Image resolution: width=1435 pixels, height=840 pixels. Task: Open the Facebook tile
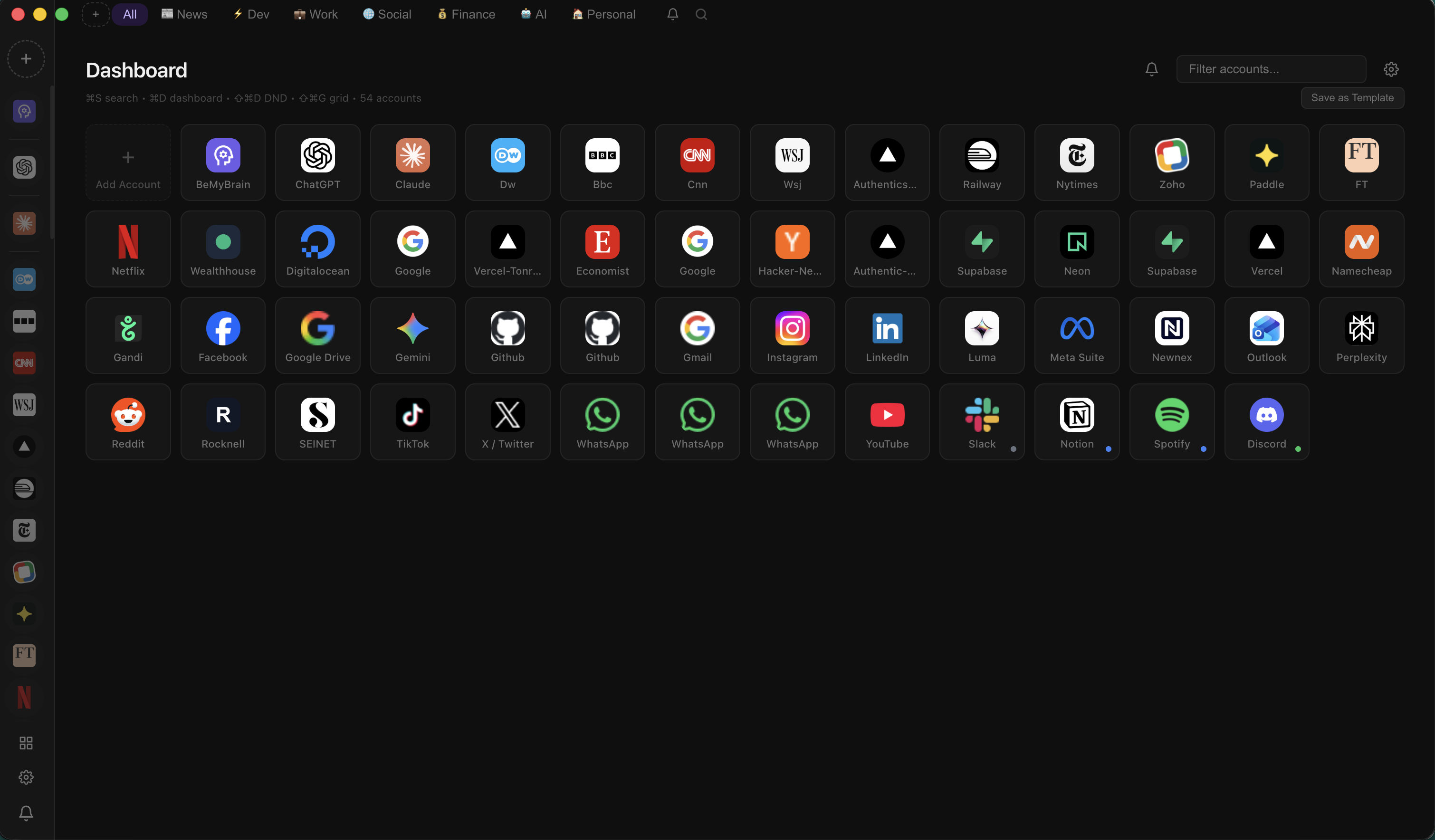(223, 335)
